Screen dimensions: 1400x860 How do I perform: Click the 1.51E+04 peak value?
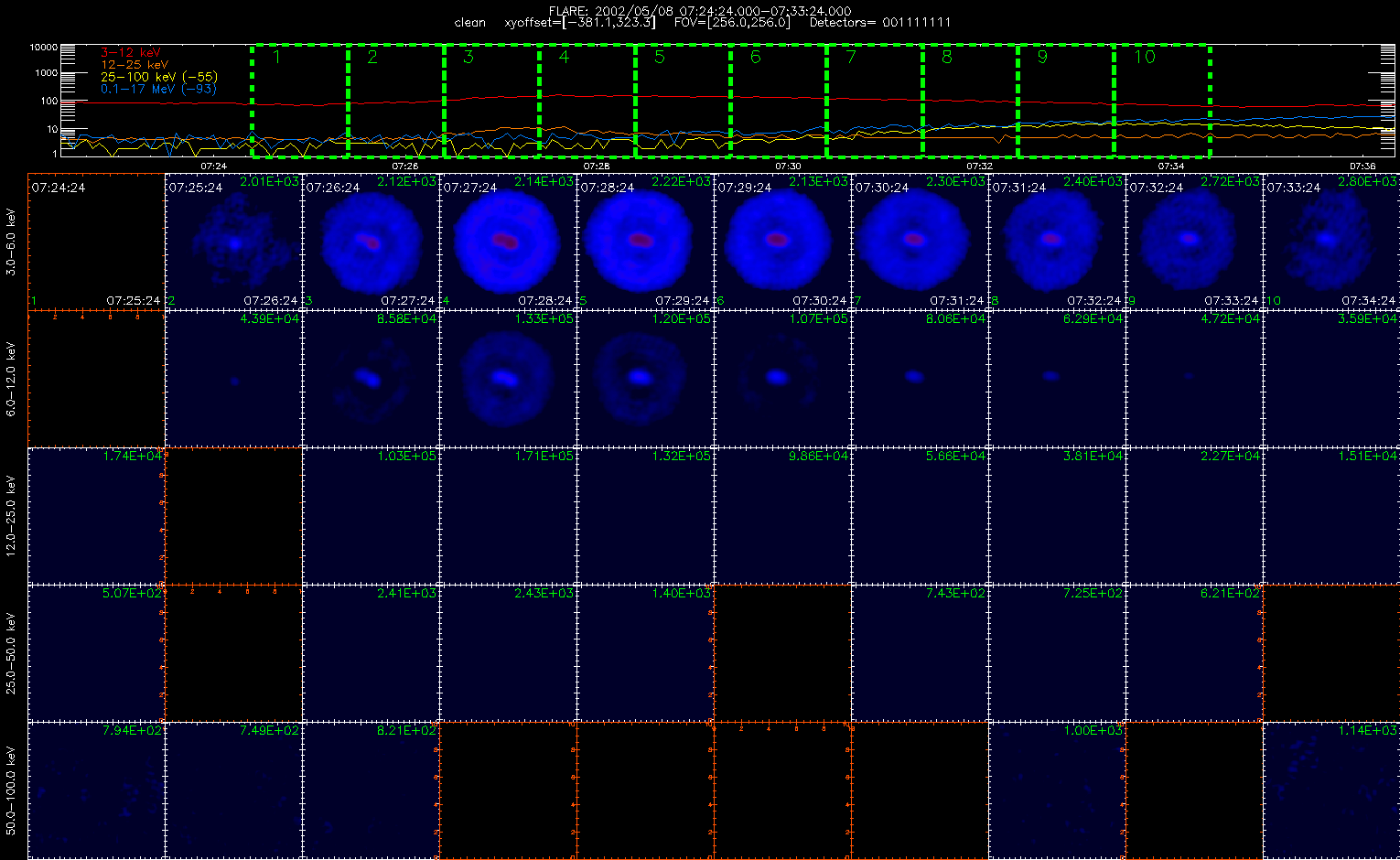[1368, 456]
